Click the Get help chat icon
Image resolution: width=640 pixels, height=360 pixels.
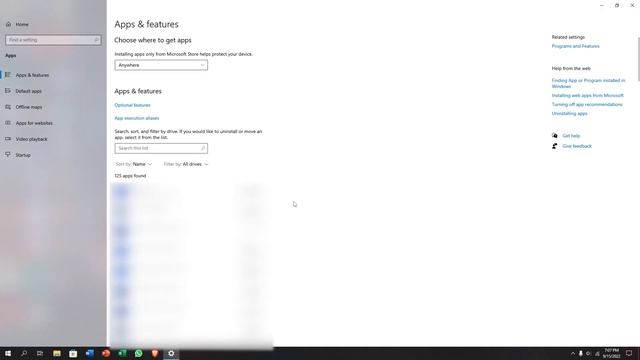coord(554,136)
